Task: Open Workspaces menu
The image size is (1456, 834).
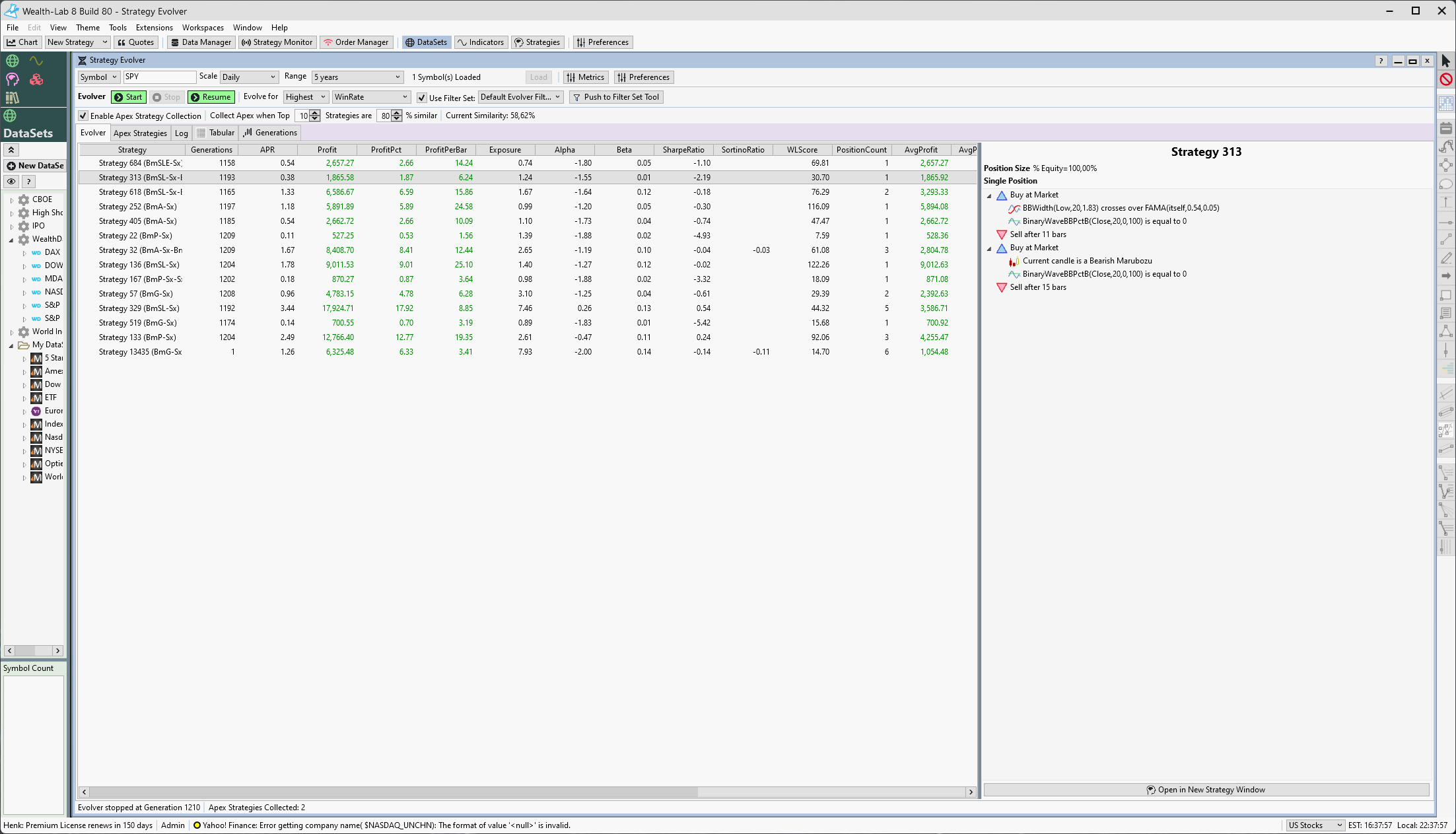Action: (203, 28)
